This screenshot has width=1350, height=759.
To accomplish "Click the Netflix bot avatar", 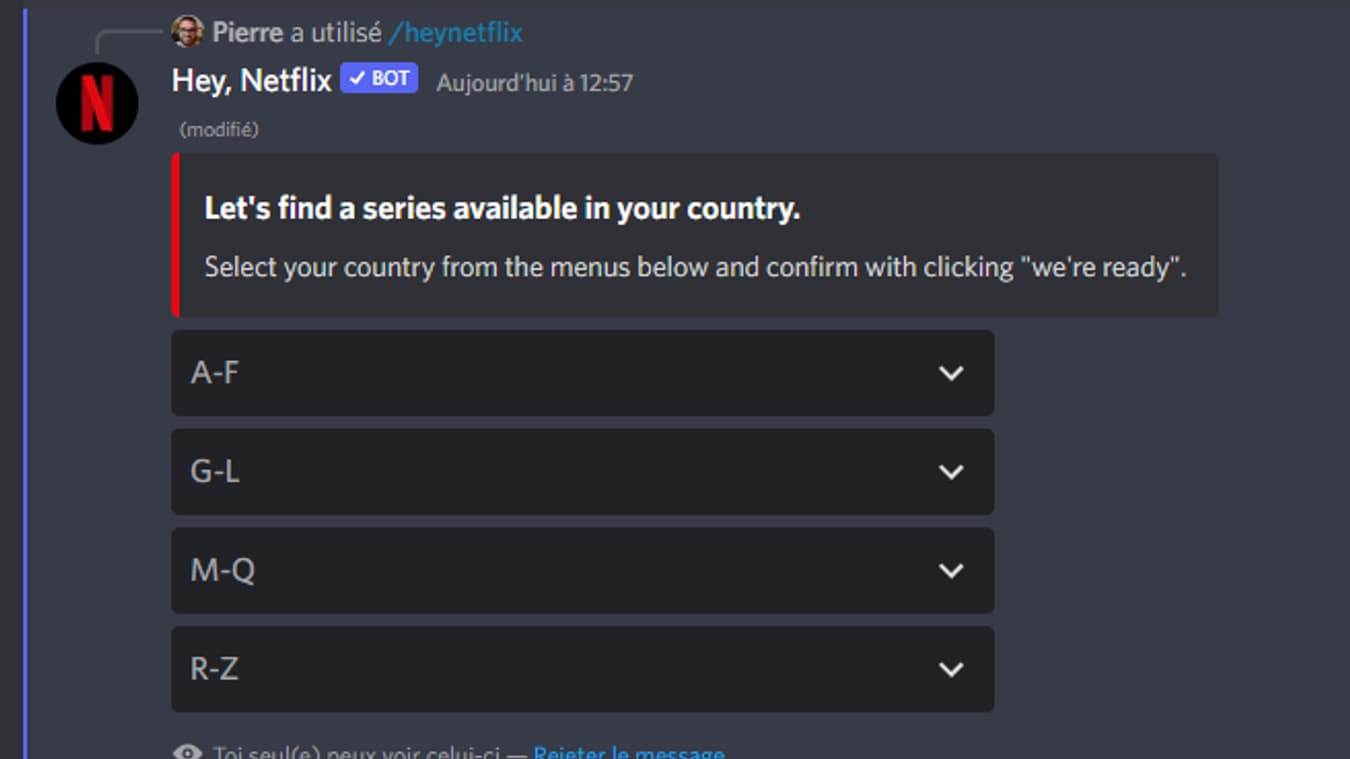I will 96,103.
